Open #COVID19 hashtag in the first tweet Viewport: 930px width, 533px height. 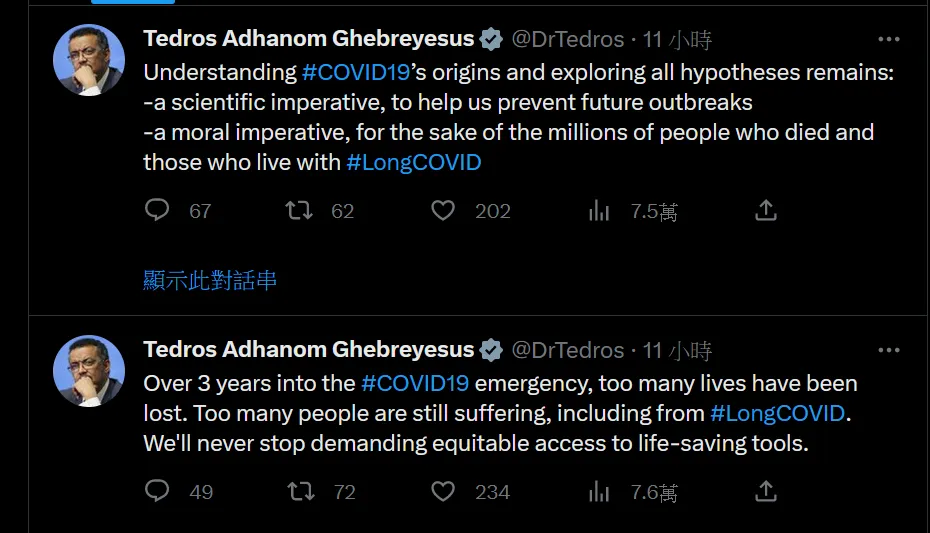[x=357, y=73]
